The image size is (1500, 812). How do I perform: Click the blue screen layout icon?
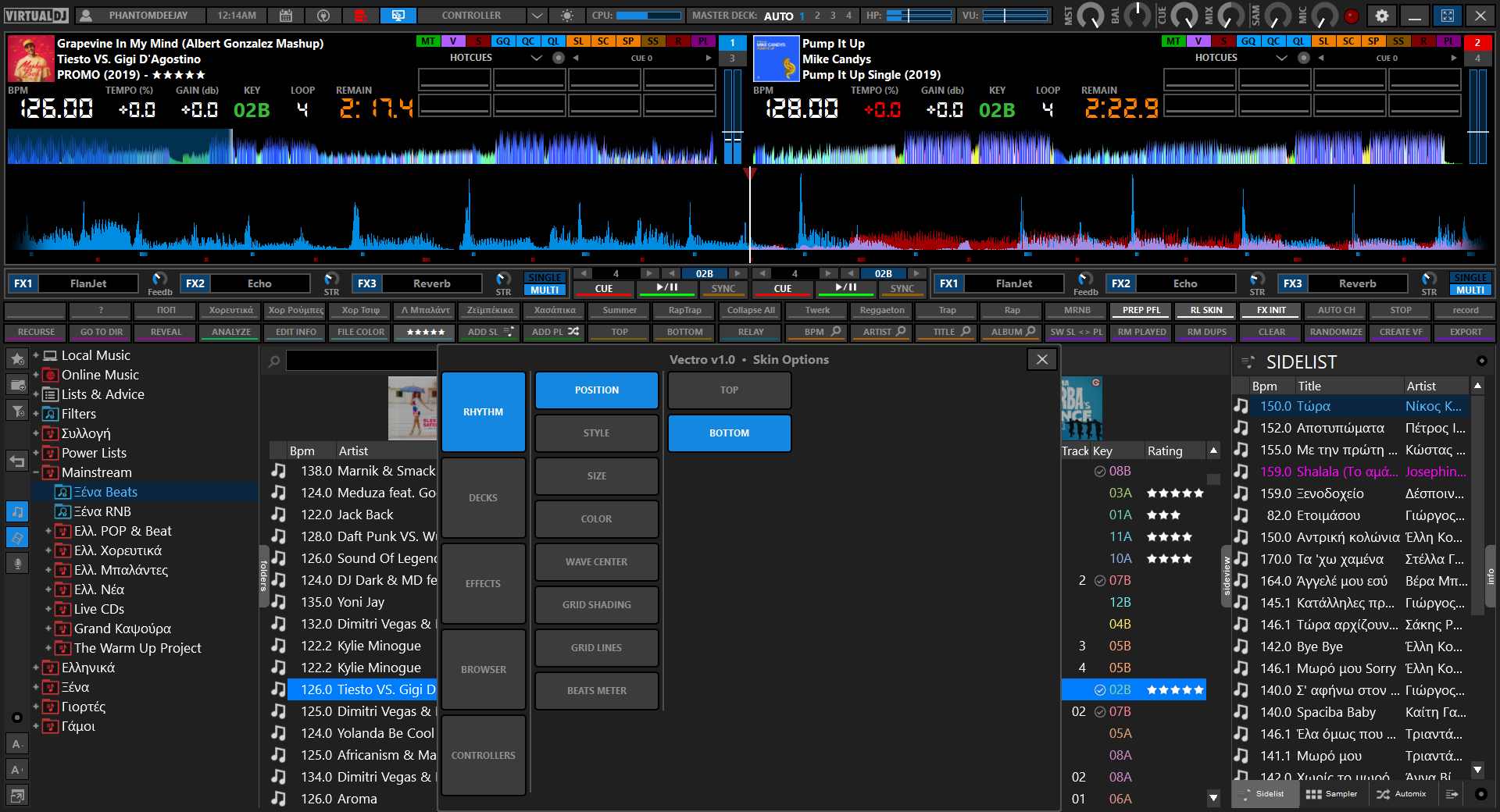(398, 16)
